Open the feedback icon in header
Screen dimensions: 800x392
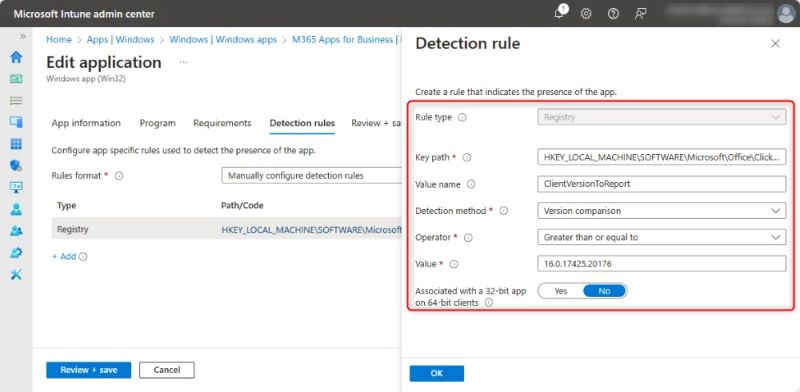(x=641, y=14)
